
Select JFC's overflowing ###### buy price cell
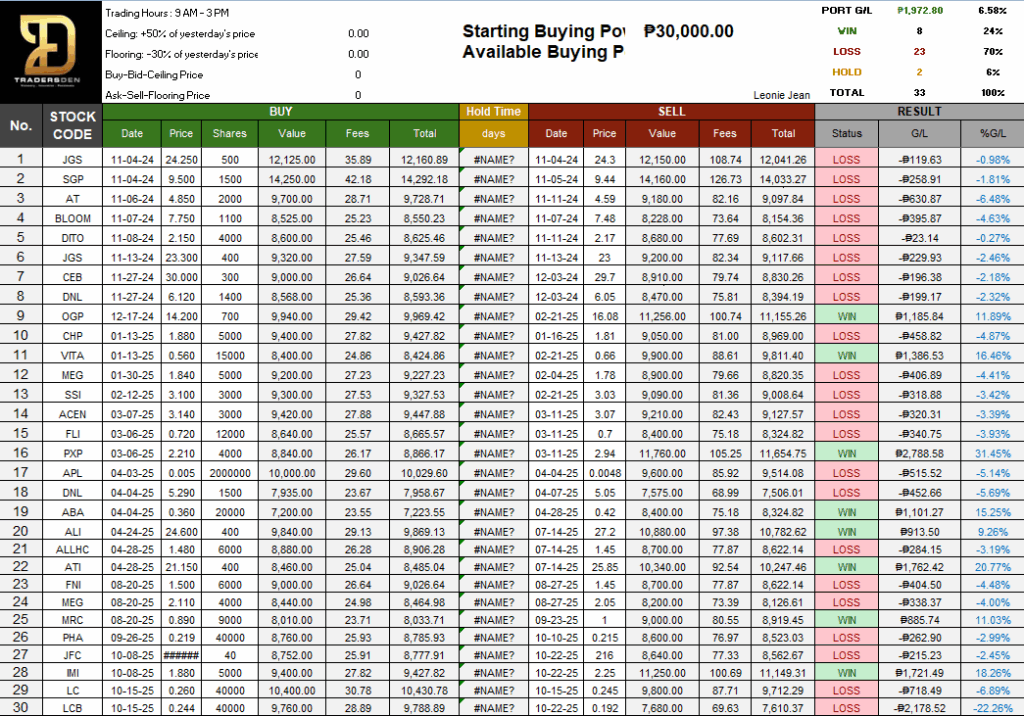tap(181, 655)
